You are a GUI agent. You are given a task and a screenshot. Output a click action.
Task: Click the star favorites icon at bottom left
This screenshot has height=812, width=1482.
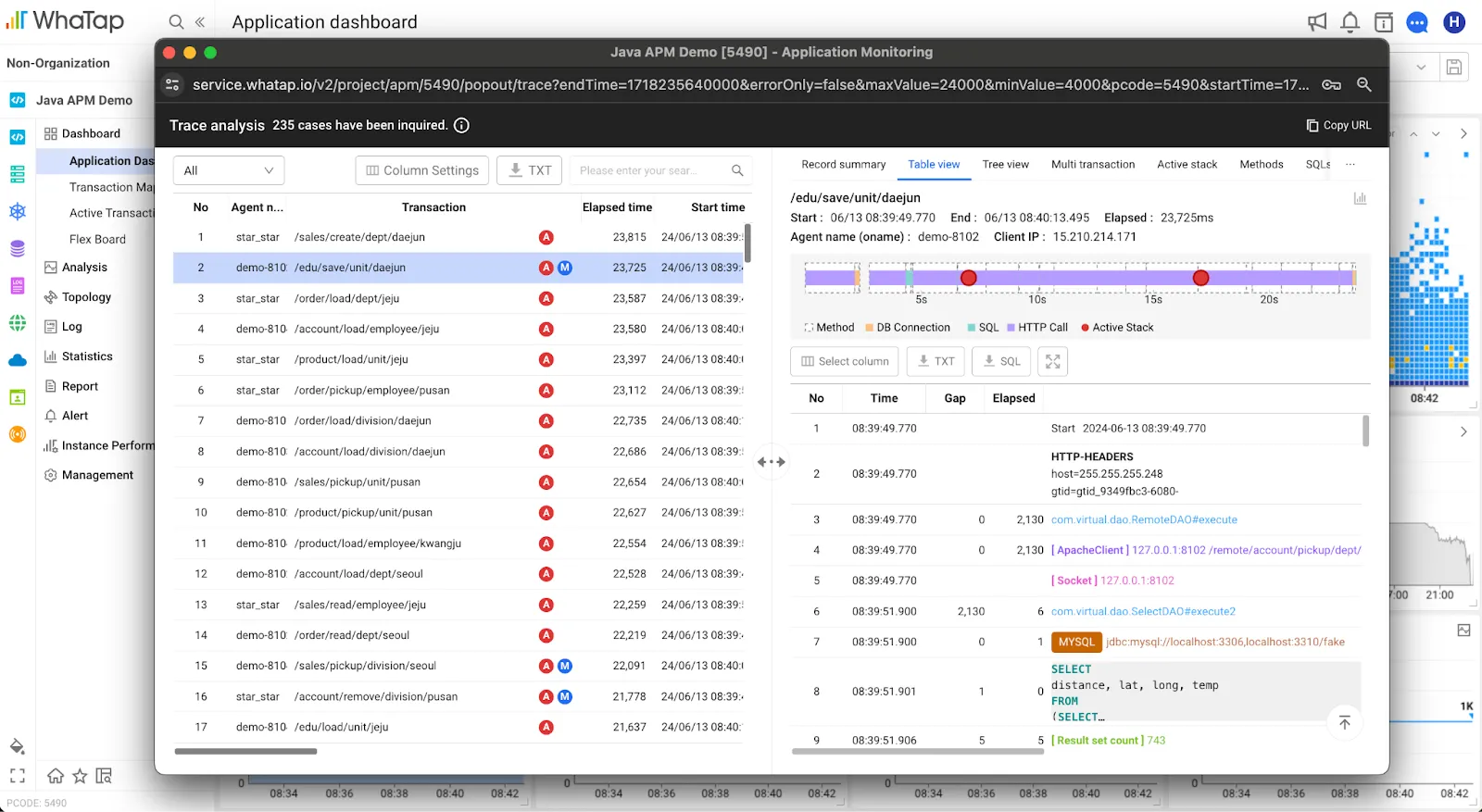pos(80,776)
